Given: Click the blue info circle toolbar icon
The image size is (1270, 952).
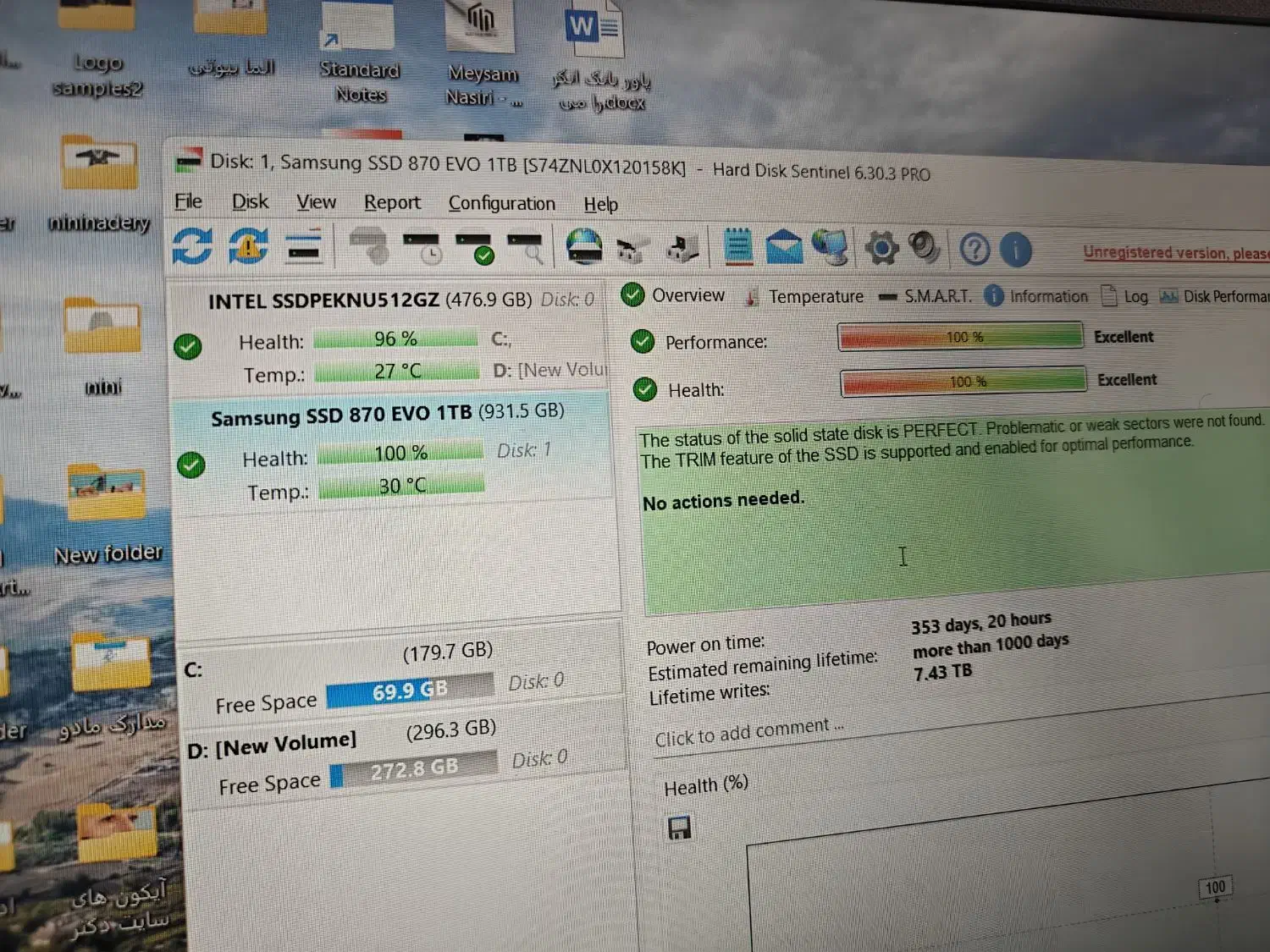Looking at the screenshot, I should (x=1016, y=250).
